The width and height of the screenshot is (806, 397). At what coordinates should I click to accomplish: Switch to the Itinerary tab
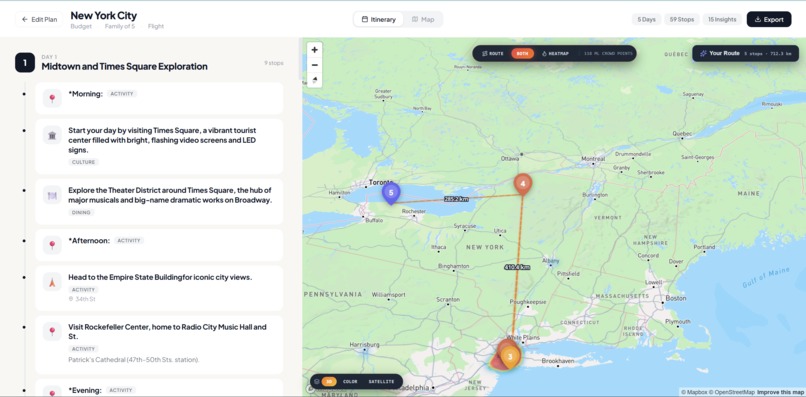tap(379, 20)
